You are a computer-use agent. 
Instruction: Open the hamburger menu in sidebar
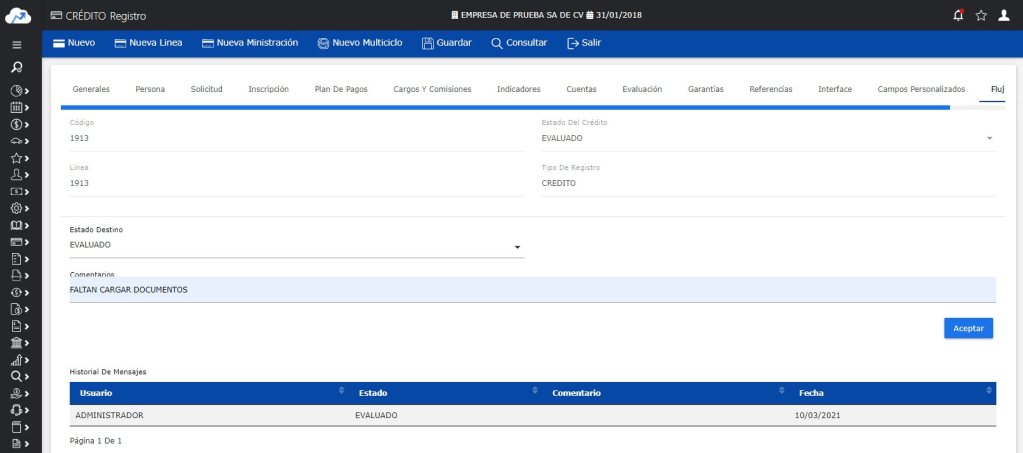tap(16, 45)
